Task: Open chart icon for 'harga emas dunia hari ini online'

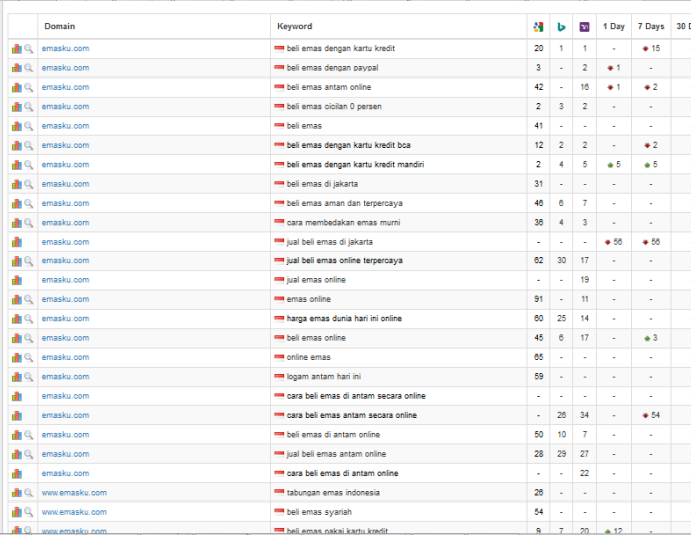Action: coord(17,319)
